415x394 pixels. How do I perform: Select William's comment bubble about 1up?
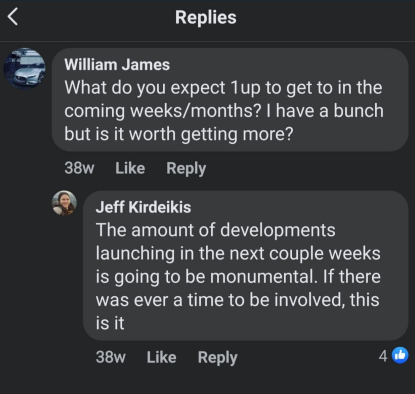[x=230, y=100]
